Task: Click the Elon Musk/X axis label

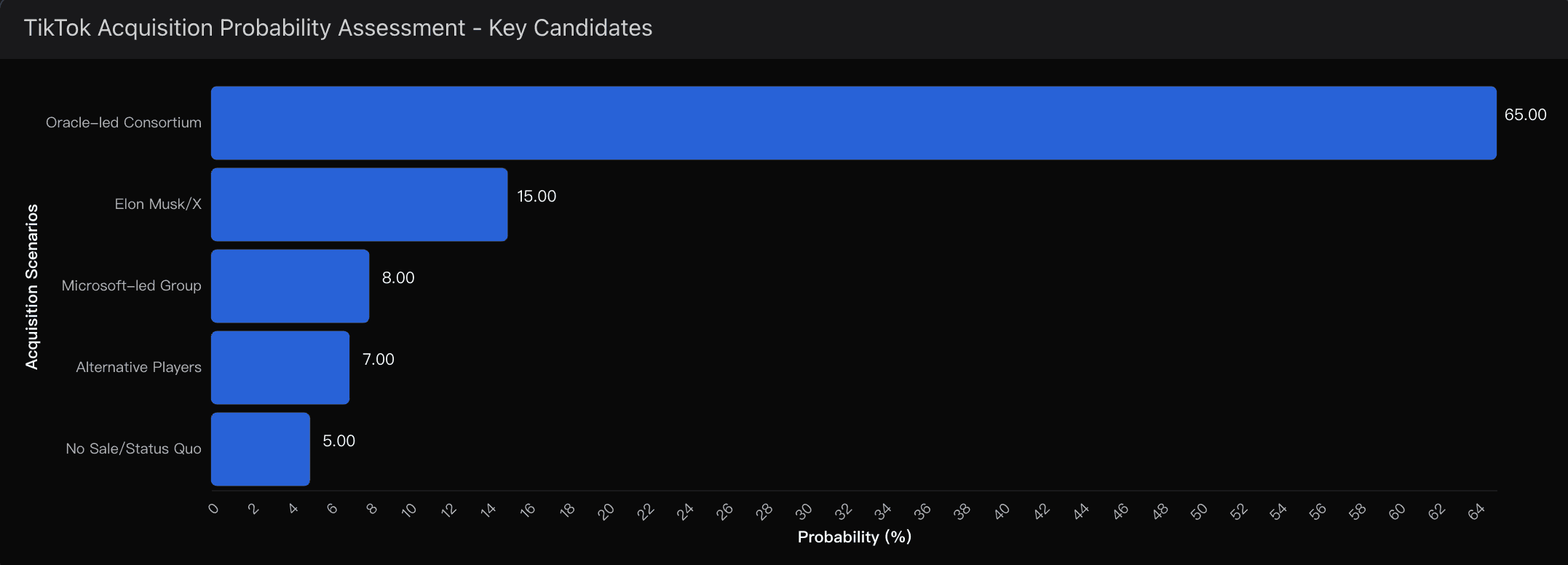Action: tap(158, 204)
